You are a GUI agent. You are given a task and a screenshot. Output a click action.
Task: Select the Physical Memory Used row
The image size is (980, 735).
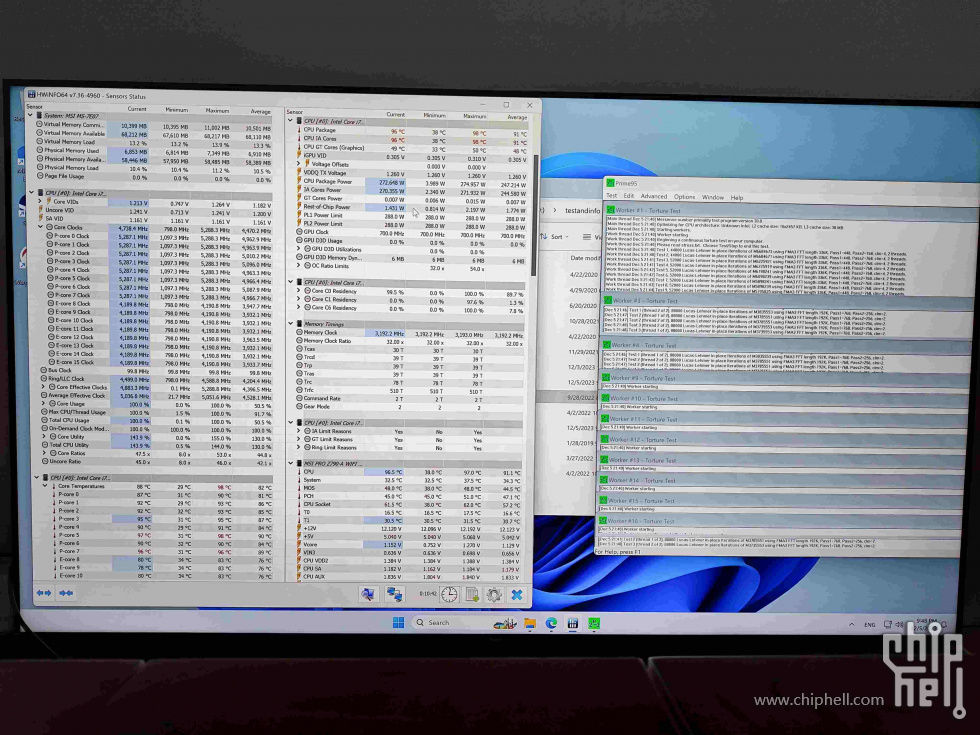pos(153,151)
